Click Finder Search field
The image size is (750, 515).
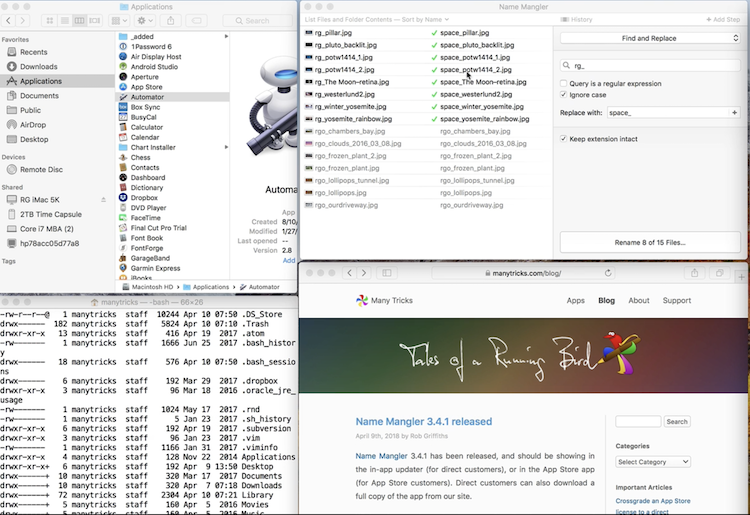(257, 21)
